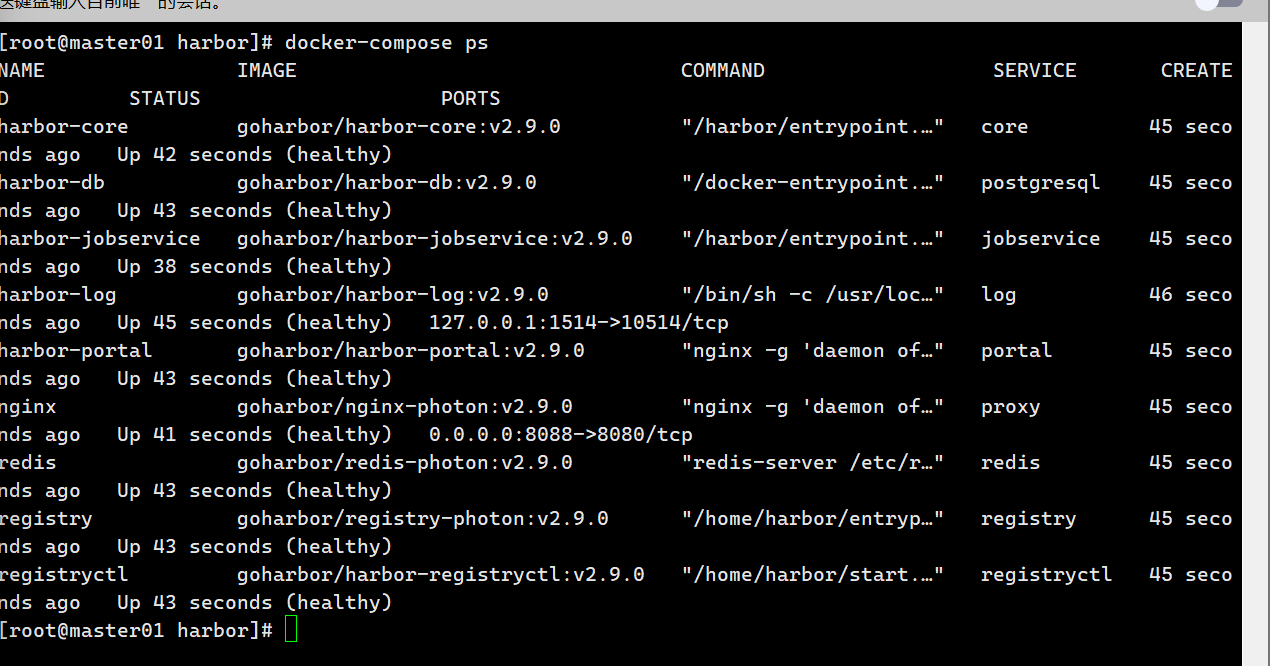Click the green cursor at the prompt

click(291, 630)
